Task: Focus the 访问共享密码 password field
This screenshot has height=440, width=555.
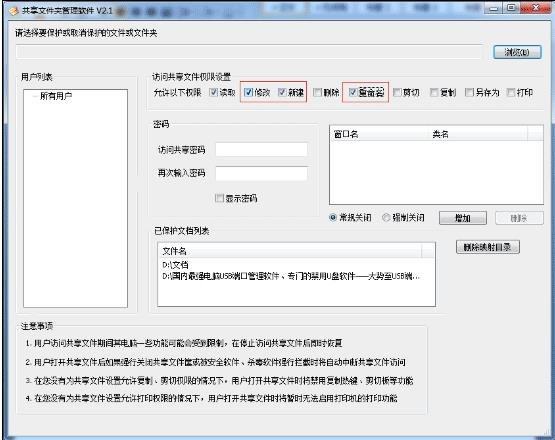Action: (261, 150)
